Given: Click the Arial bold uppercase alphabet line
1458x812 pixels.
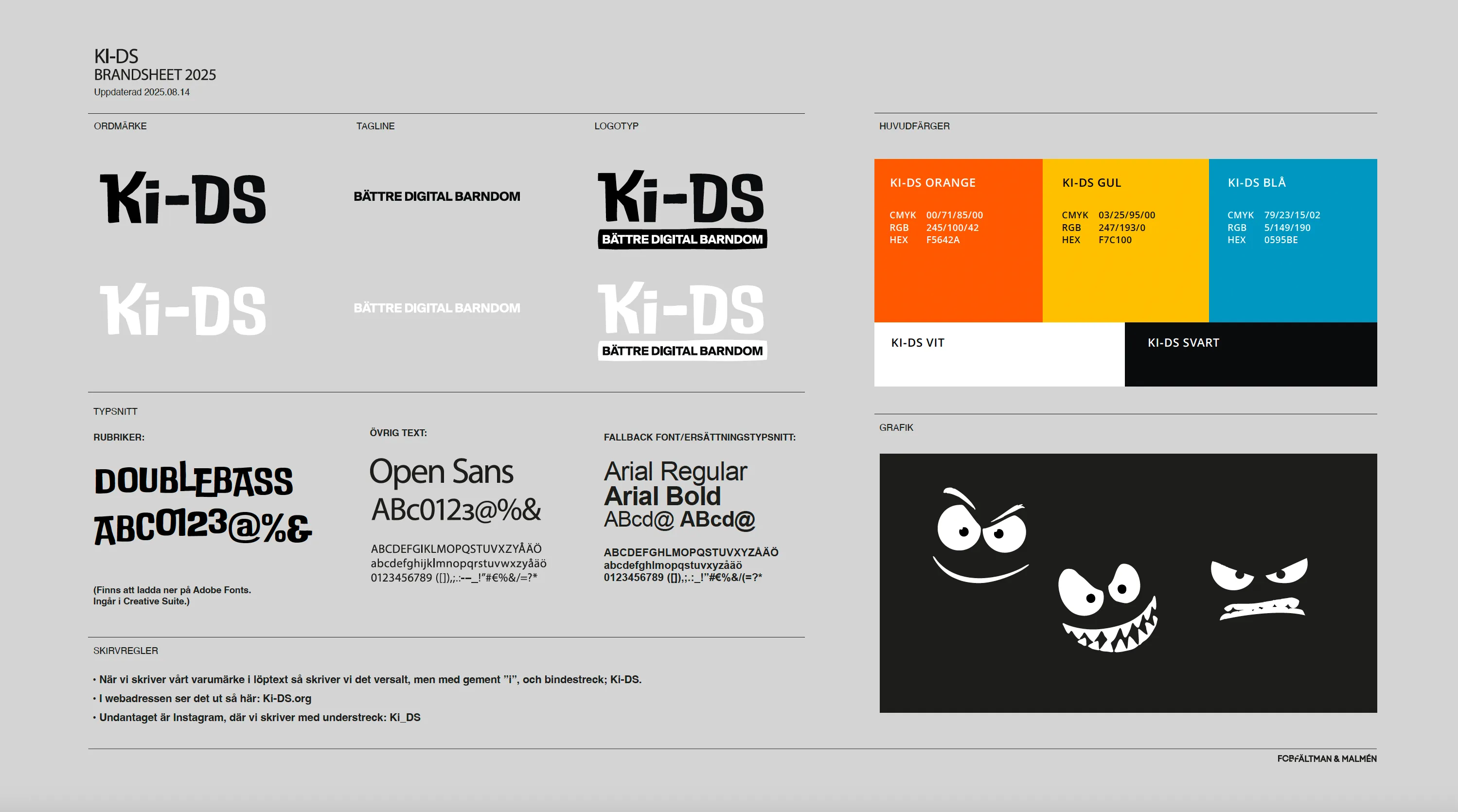Looking at the screenshot, I should coord(691,552).
